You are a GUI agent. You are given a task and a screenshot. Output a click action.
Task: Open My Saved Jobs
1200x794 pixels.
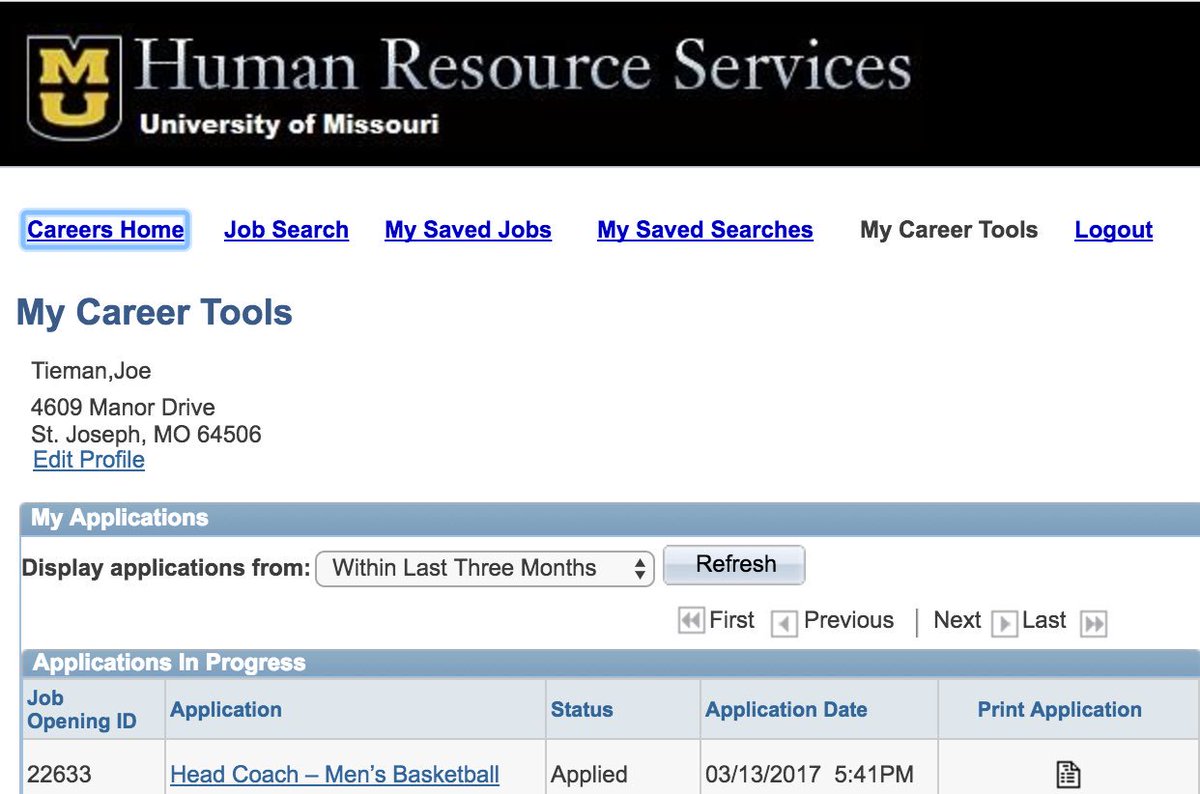(468, 230)
